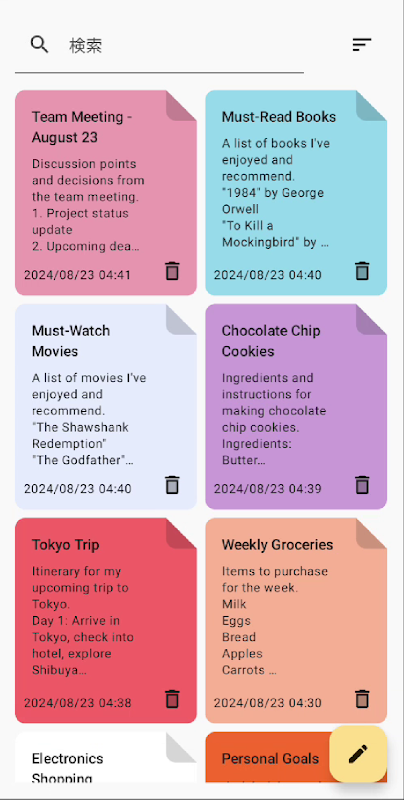Open the sort options icon
The image size is (404, 800).
(362, 45)
